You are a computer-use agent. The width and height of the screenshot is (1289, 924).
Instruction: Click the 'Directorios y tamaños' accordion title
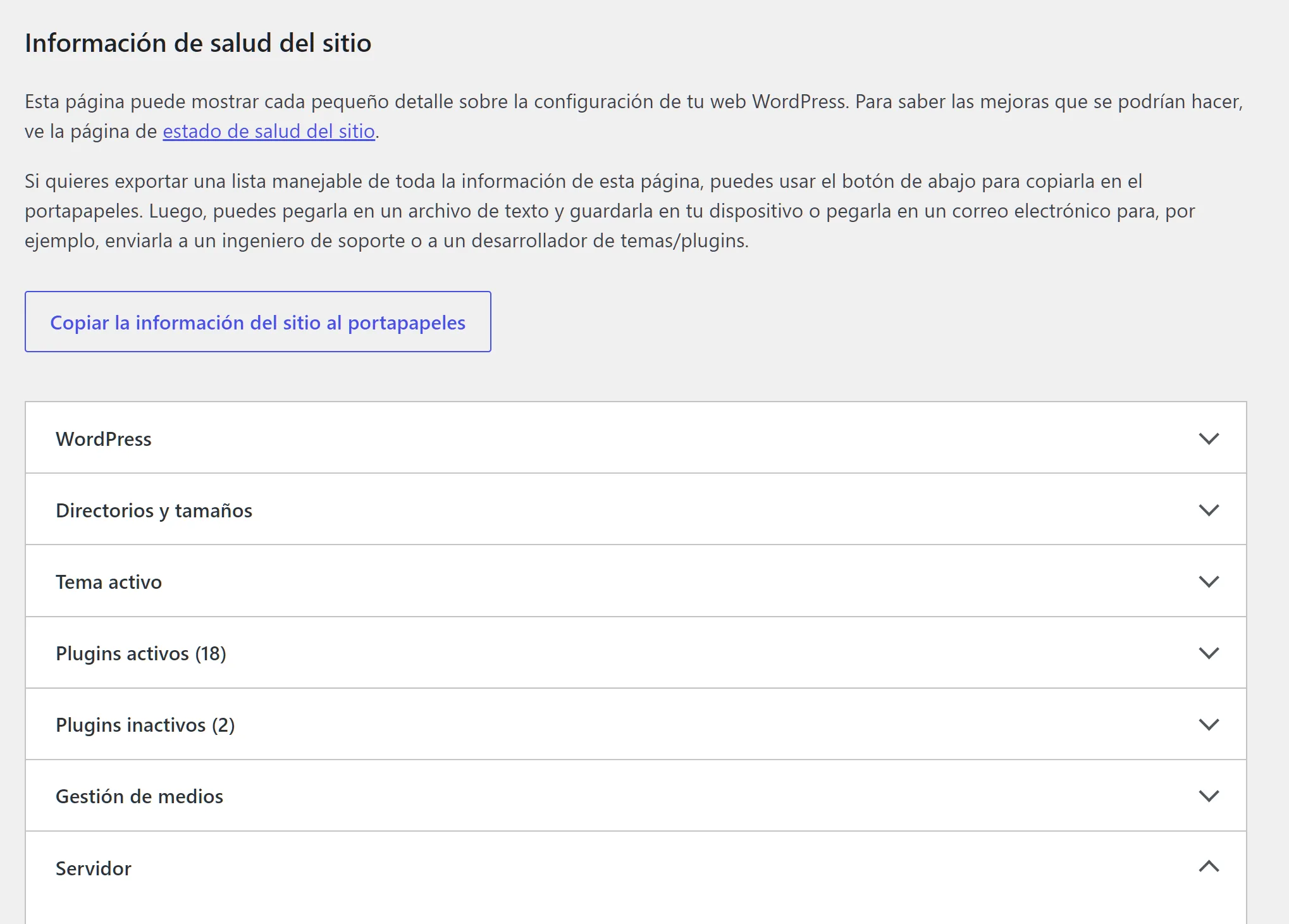(x=154, y=510)
